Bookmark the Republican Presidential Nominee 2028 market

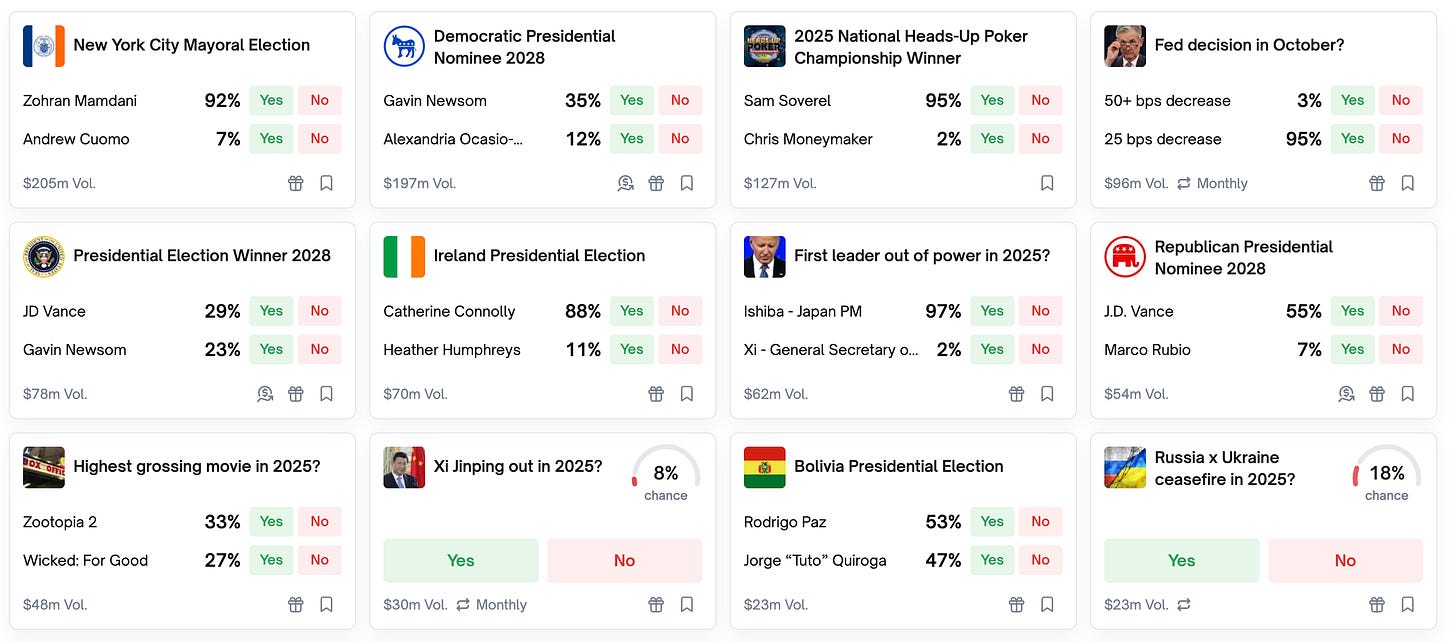coord(1407,394)
